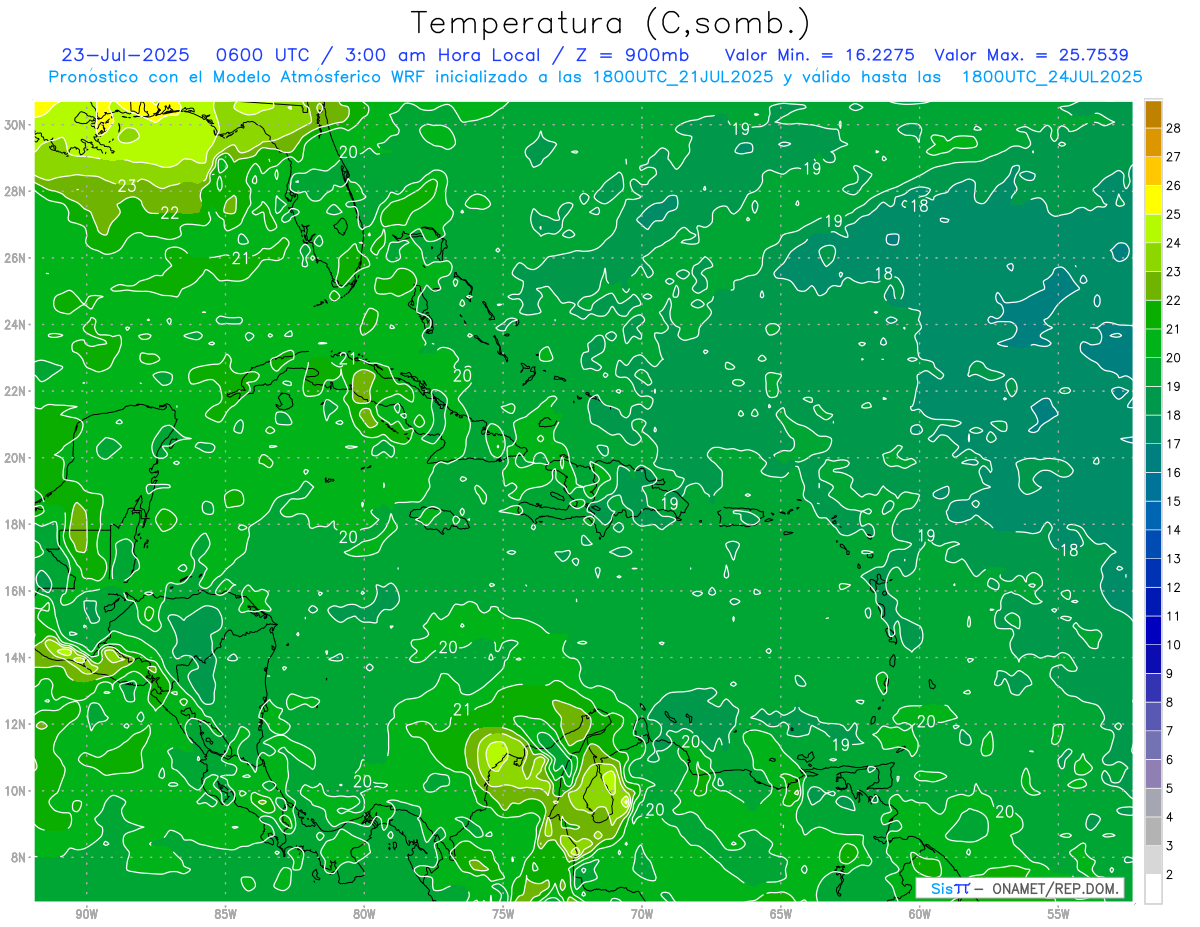Click the "12N" latitude axis label

click(16, 724)
